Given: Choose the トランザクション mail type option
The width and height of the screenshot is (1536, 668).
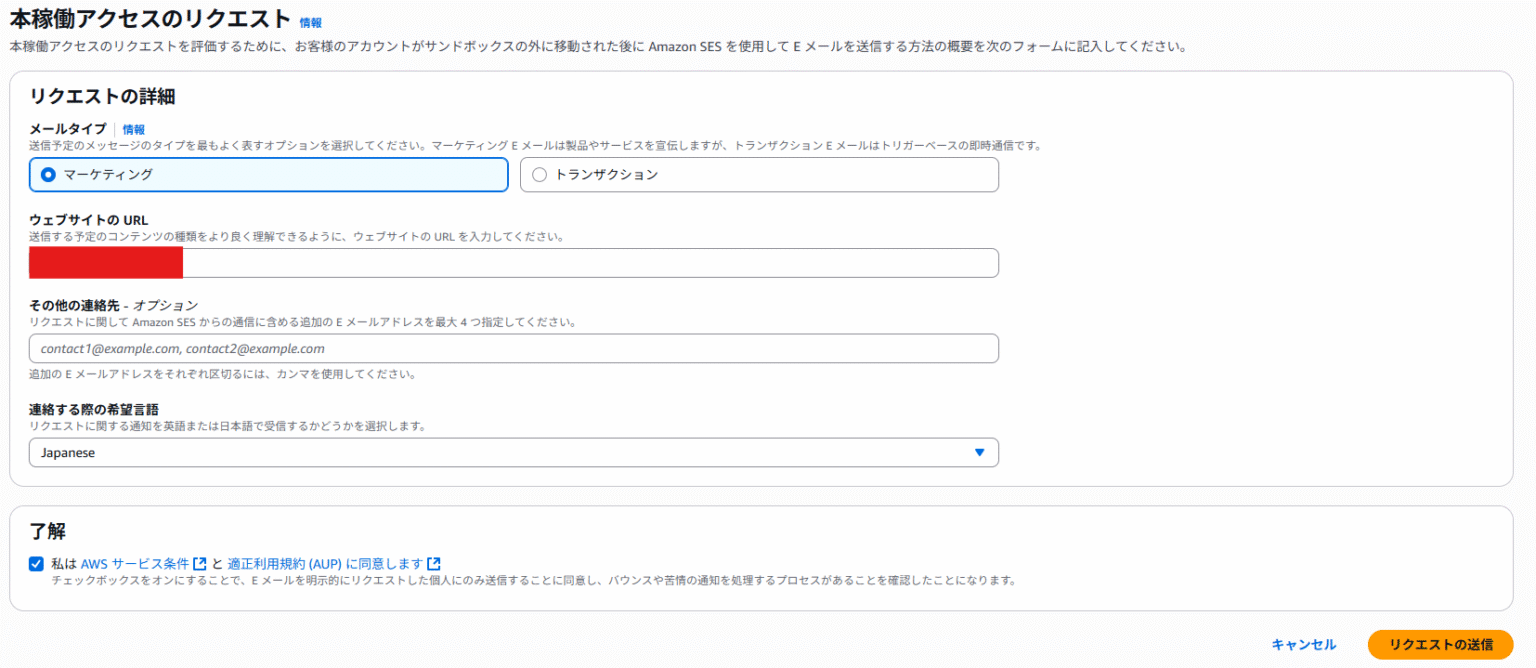Looking at the screenshot, I should click(x=540, y=175).
